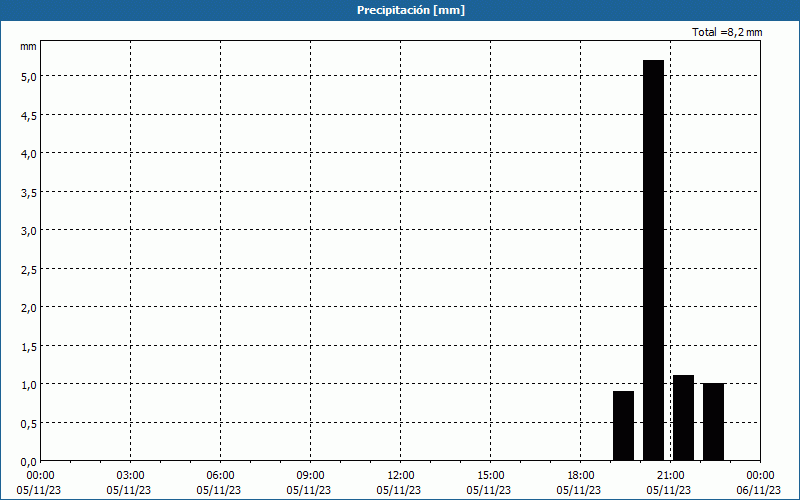Click the 2,0 y-axis value
Image resolution: width=800 pixels, height=500 pixels.
click(29, 308)
